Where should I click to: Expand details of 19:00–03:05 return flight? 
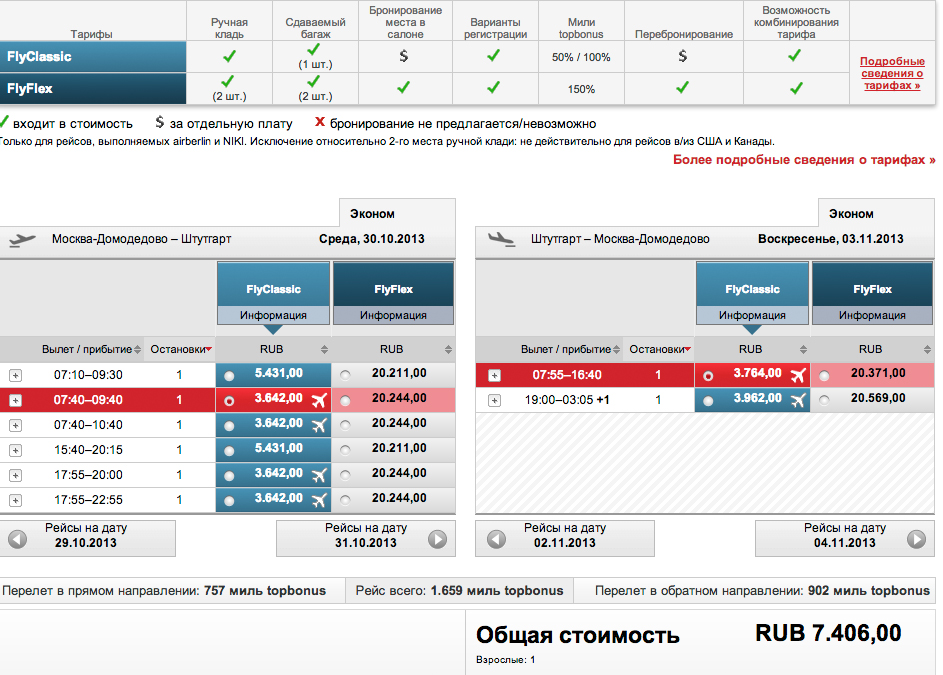(494, 400)
